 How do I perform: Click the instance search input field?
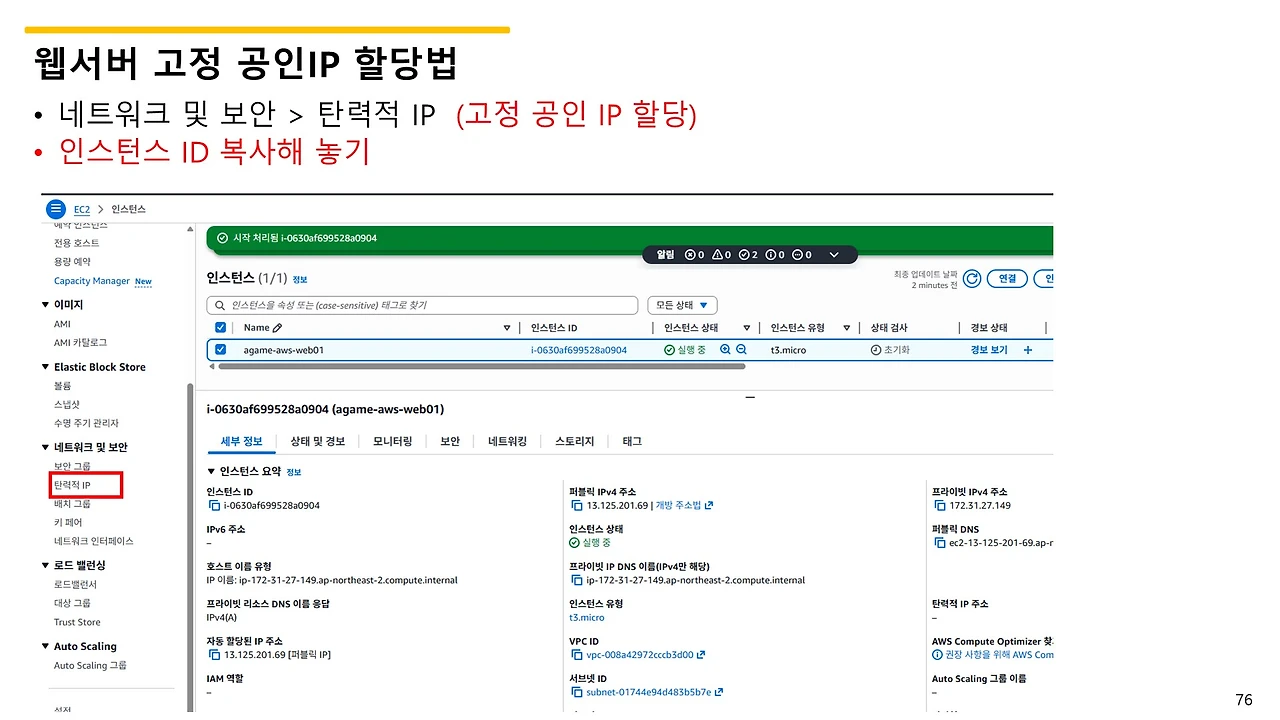coord(420,304)
